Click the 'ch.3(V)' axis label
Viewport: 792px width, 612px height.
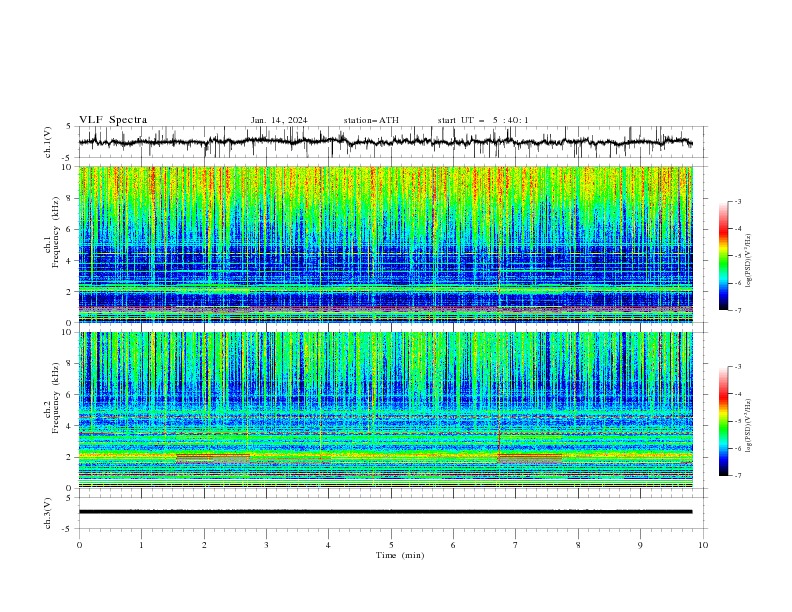coord(48,513)
